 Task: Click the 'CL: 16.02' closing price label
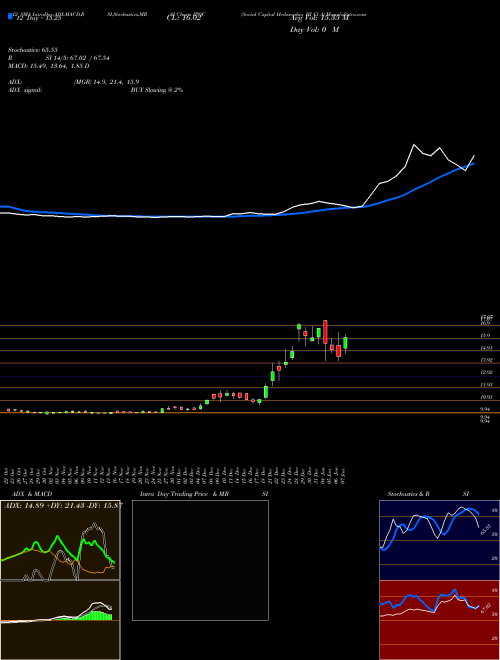tap(184, 19)
